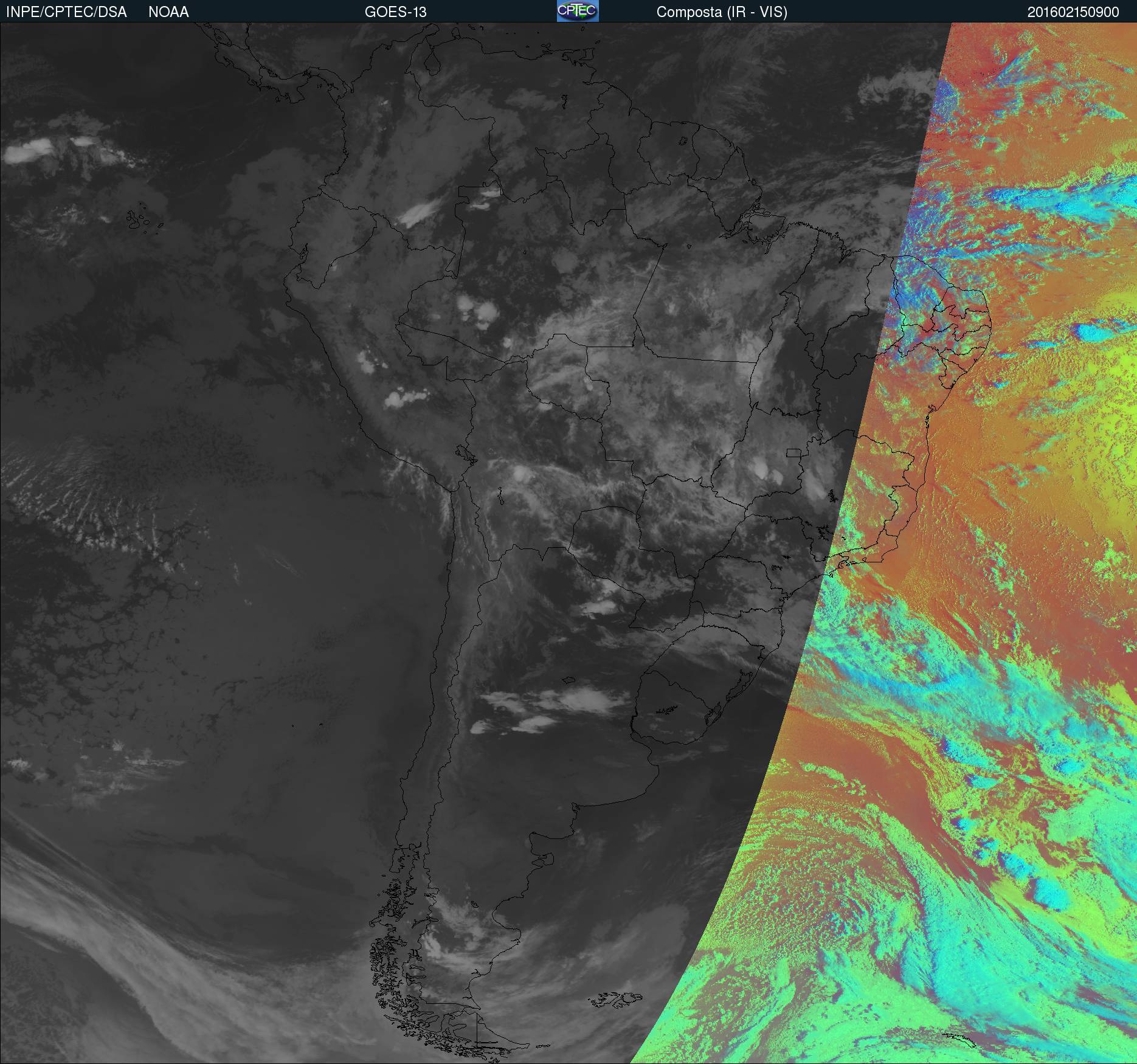
Task: Select the GOES-13 satellite label
Action: click(x=395, y=12)
